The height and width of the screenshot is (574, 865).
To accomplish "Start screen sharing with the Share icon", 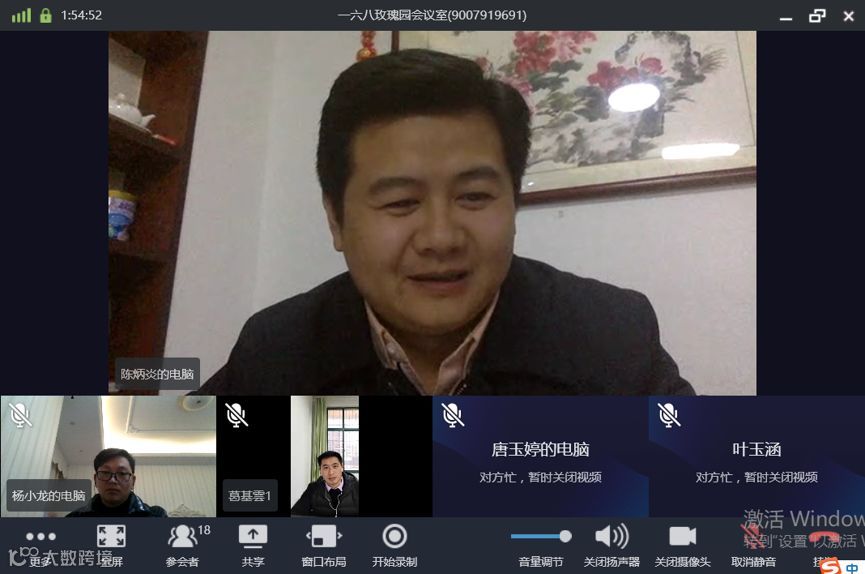I will pos(253,536).
